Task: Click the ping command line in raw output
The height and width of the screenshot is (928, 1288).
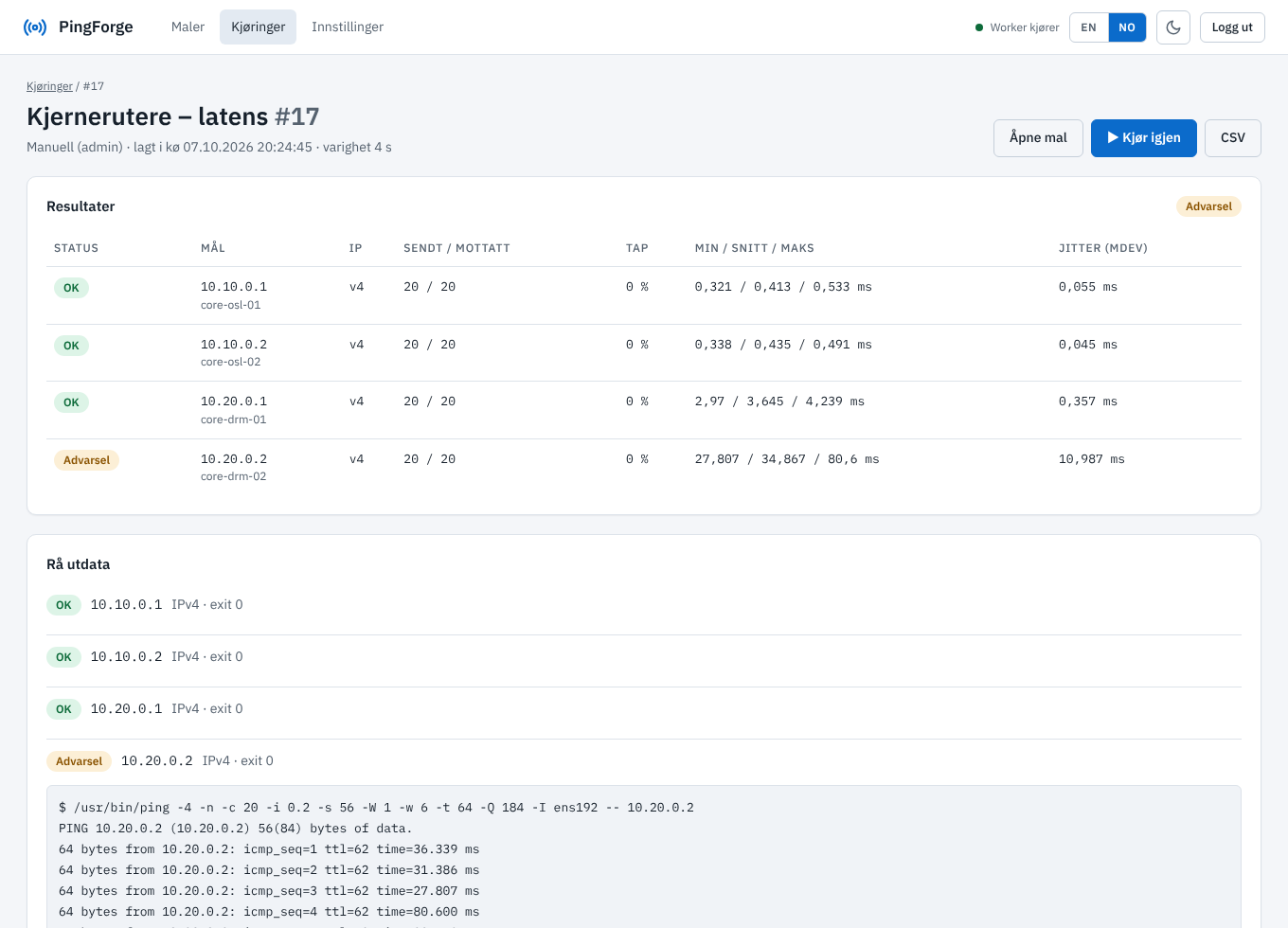Action: tap(376, 808)
